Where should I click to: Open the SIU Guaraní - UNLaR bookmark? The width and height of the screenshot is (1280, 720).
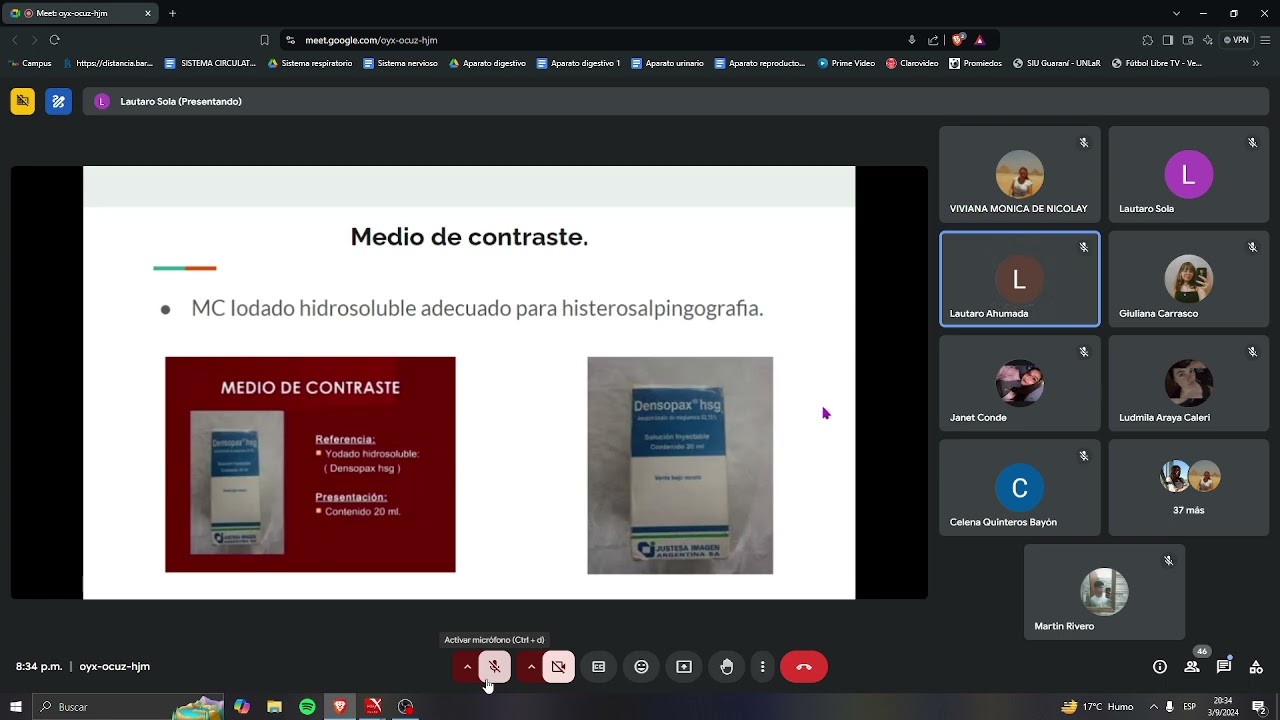coord(1056,63)
